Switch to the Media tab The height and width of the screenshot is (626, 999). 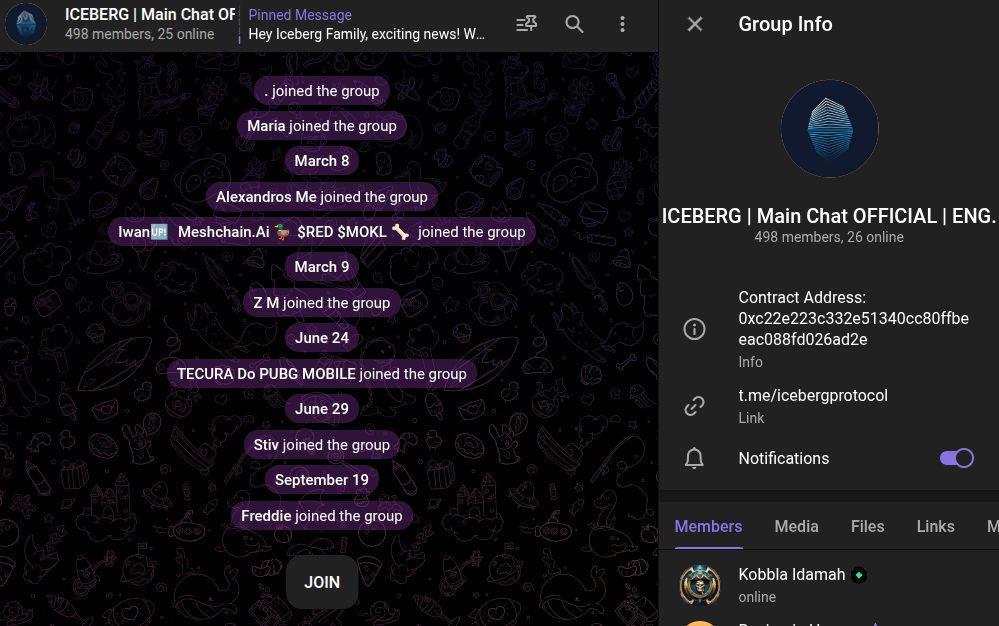796,527
